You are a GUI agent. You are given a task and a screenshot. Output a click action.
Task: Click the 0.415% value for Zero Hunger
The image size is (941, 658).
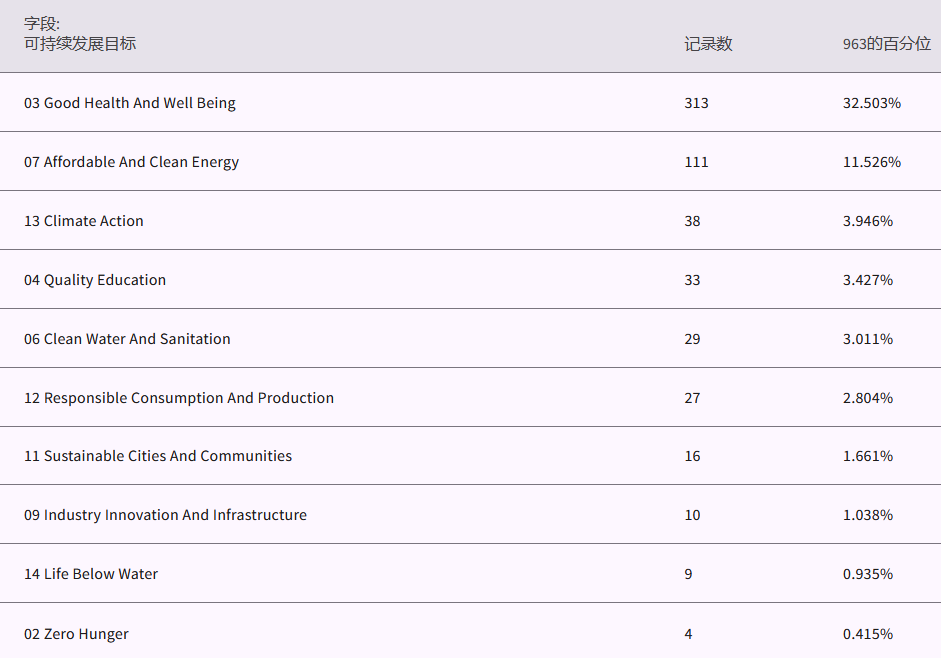pyautogui.click(x=867, y=634)
